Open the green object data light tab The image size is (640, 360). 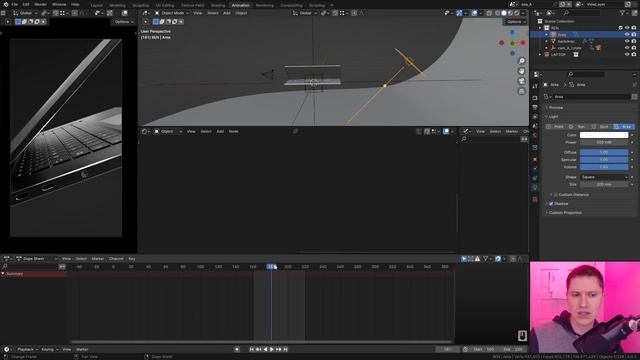pos(535,188)
